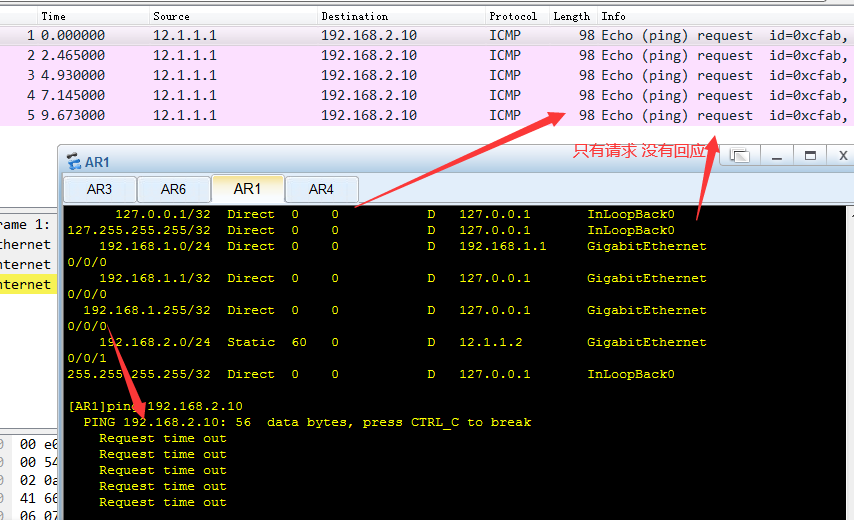Select the AR1 tab
Screen dimensions: 854x520
point(247,189)
